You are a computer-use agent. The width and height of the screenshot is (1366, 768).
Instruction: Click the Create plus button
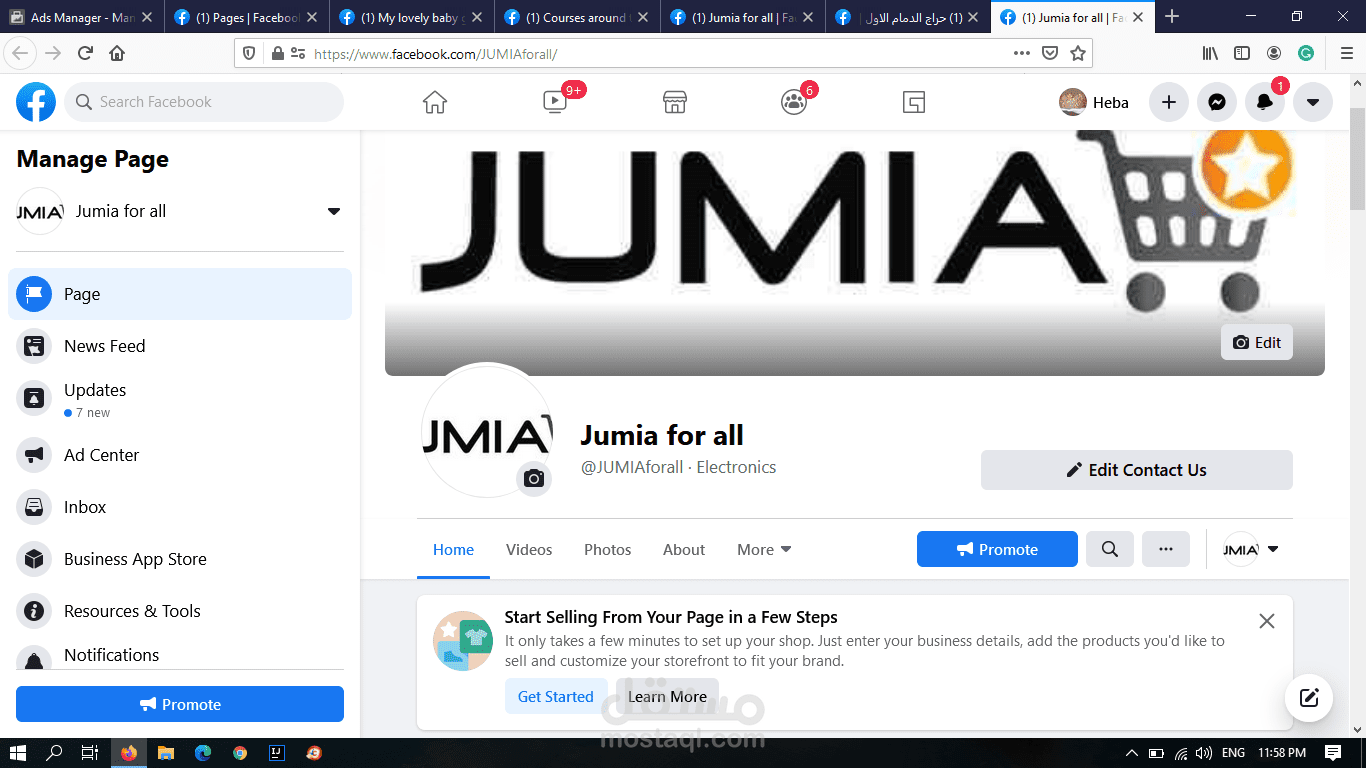click(1168, 102)
